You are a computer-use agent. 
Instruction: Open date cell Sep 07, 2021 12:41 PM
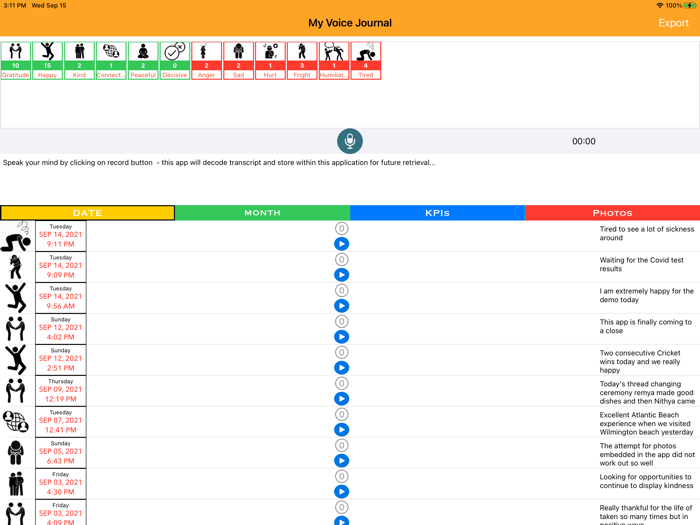61,422
